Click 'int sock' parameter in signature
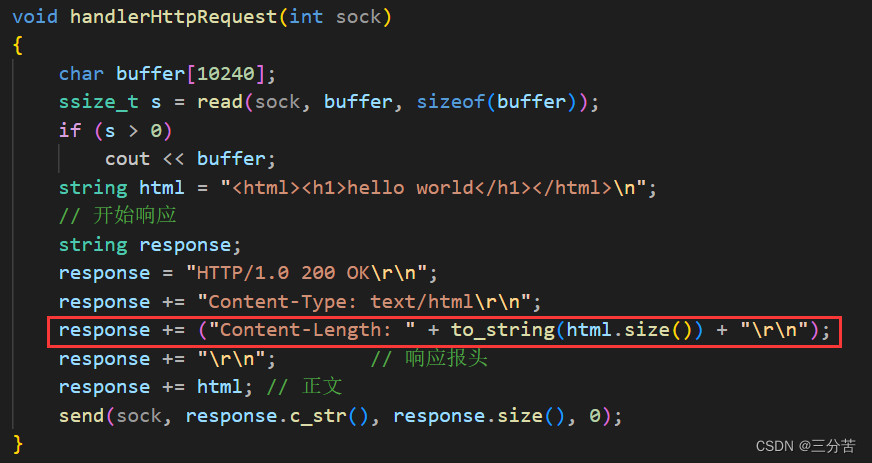The image size is (872, 463). coord(335,17)
